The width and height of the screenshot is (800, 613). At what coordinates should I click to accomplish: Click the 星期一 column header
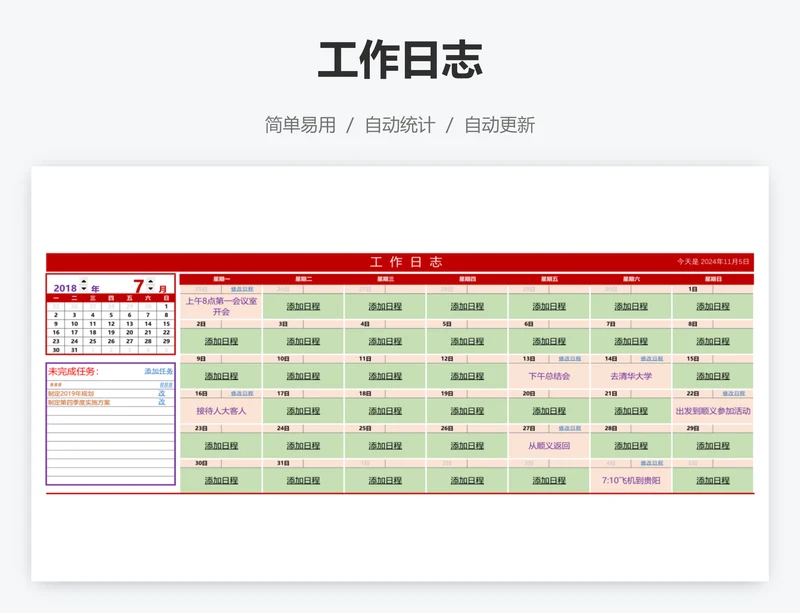pyautogui.click(x=221, y=279)
